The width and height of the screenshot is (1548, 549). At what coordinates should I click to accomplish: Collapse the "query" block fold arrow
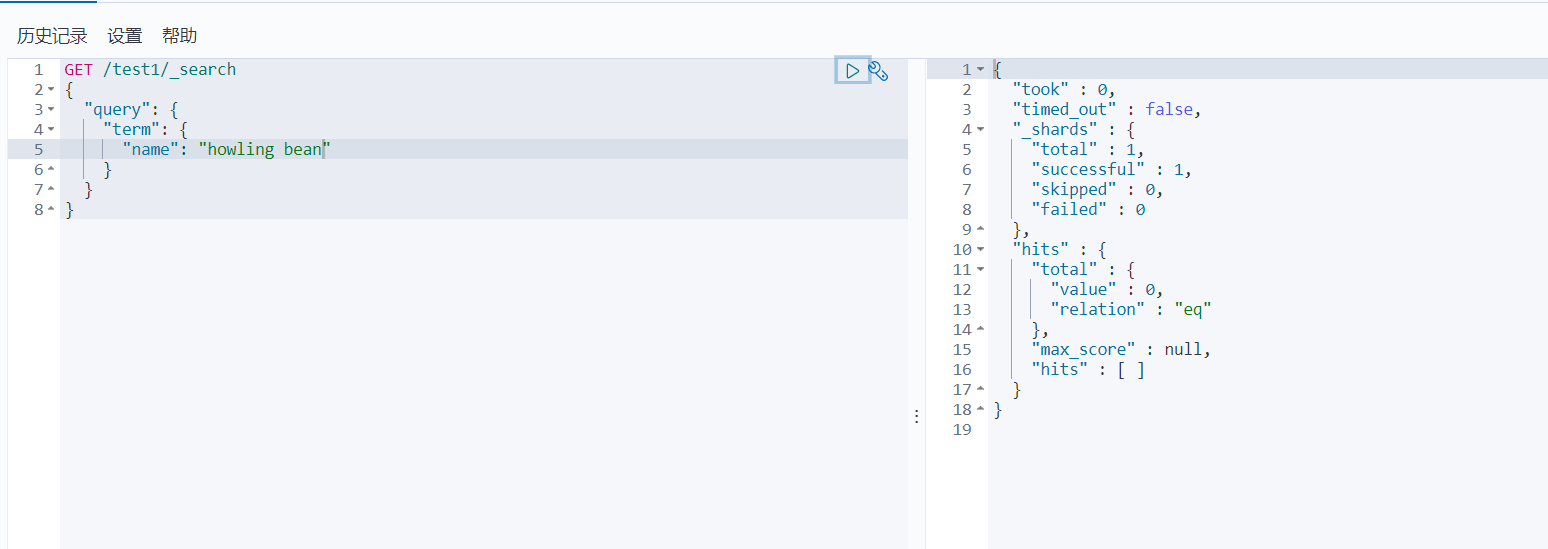(x=51, y=110)
